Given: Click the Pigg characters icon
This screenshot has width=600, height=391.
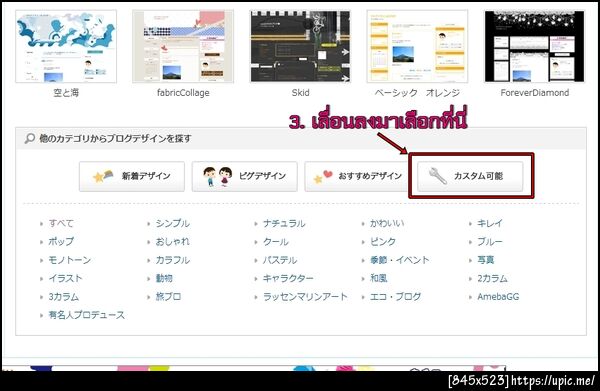Looking at the screenshot, I should point(218,176).
